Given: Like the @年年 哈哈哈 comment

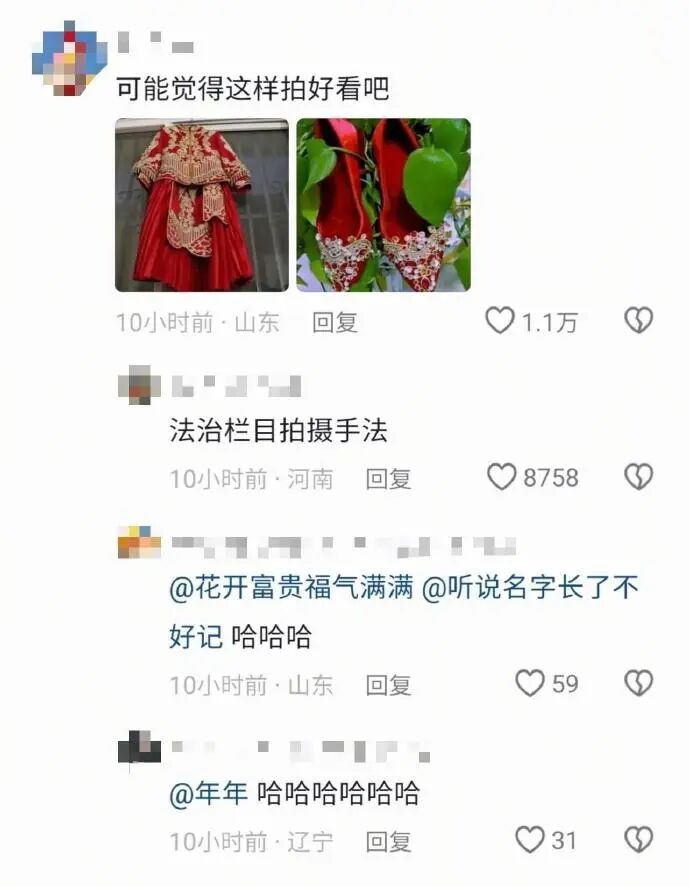Looking at the screenshot, I should coord(530,840).
